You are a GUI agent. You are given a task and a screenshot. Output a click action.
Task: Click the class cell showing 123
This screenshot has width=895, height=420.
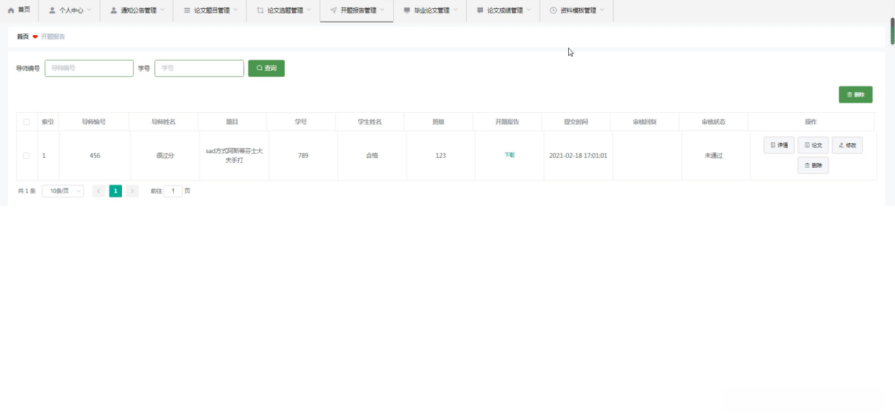click(x=441, y=155)
